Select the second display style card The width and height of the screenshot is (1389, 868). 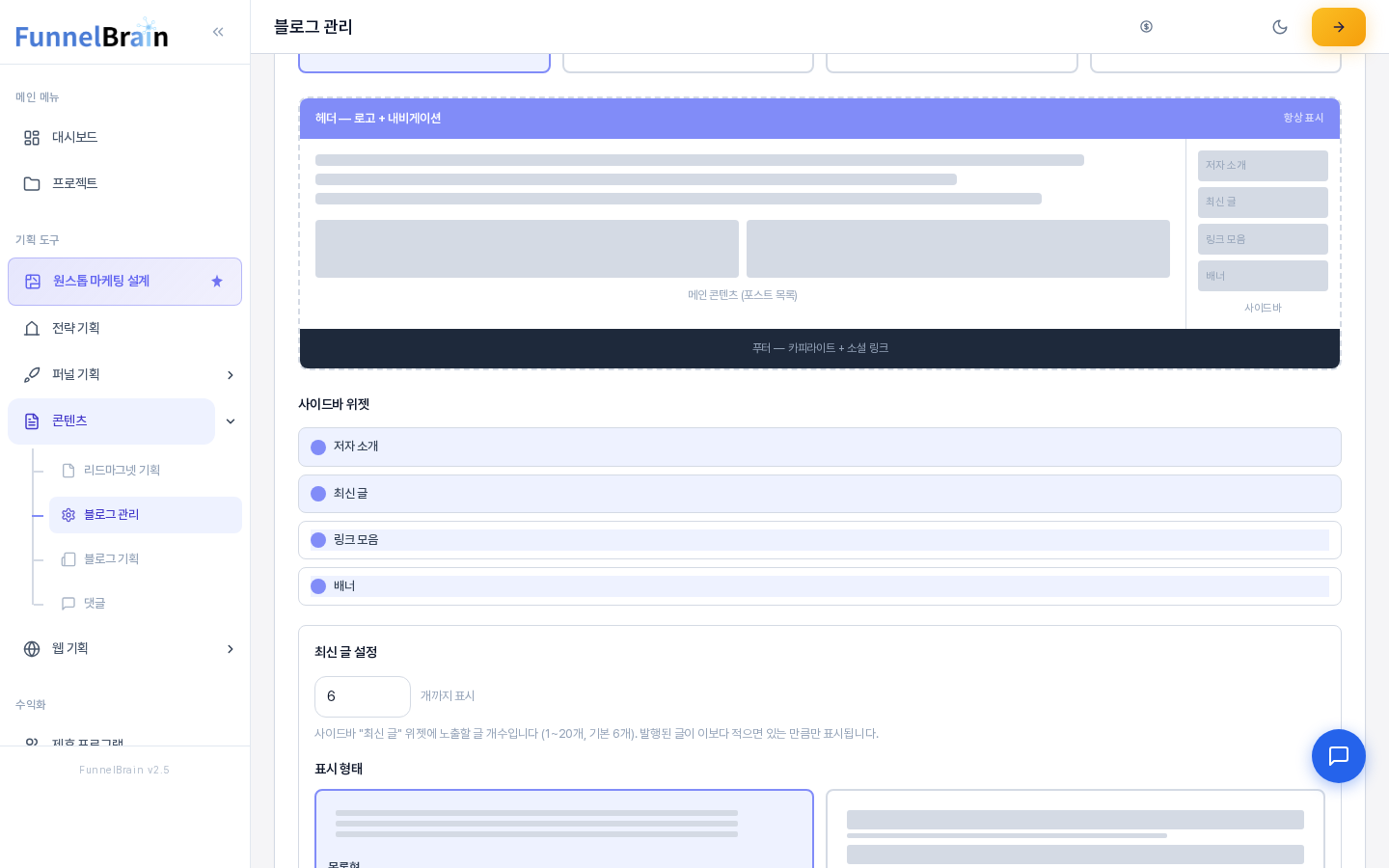[1076, 829]
